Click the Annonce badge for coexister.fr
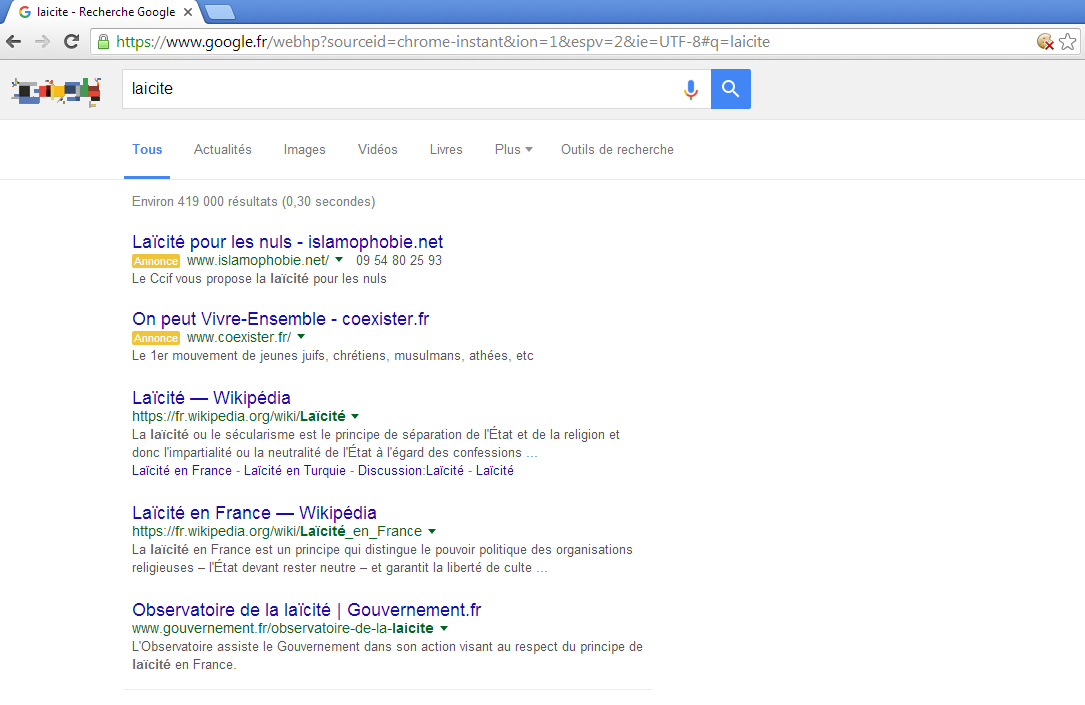The height and width of the screenshot is (705, 1085). (156, 338)
